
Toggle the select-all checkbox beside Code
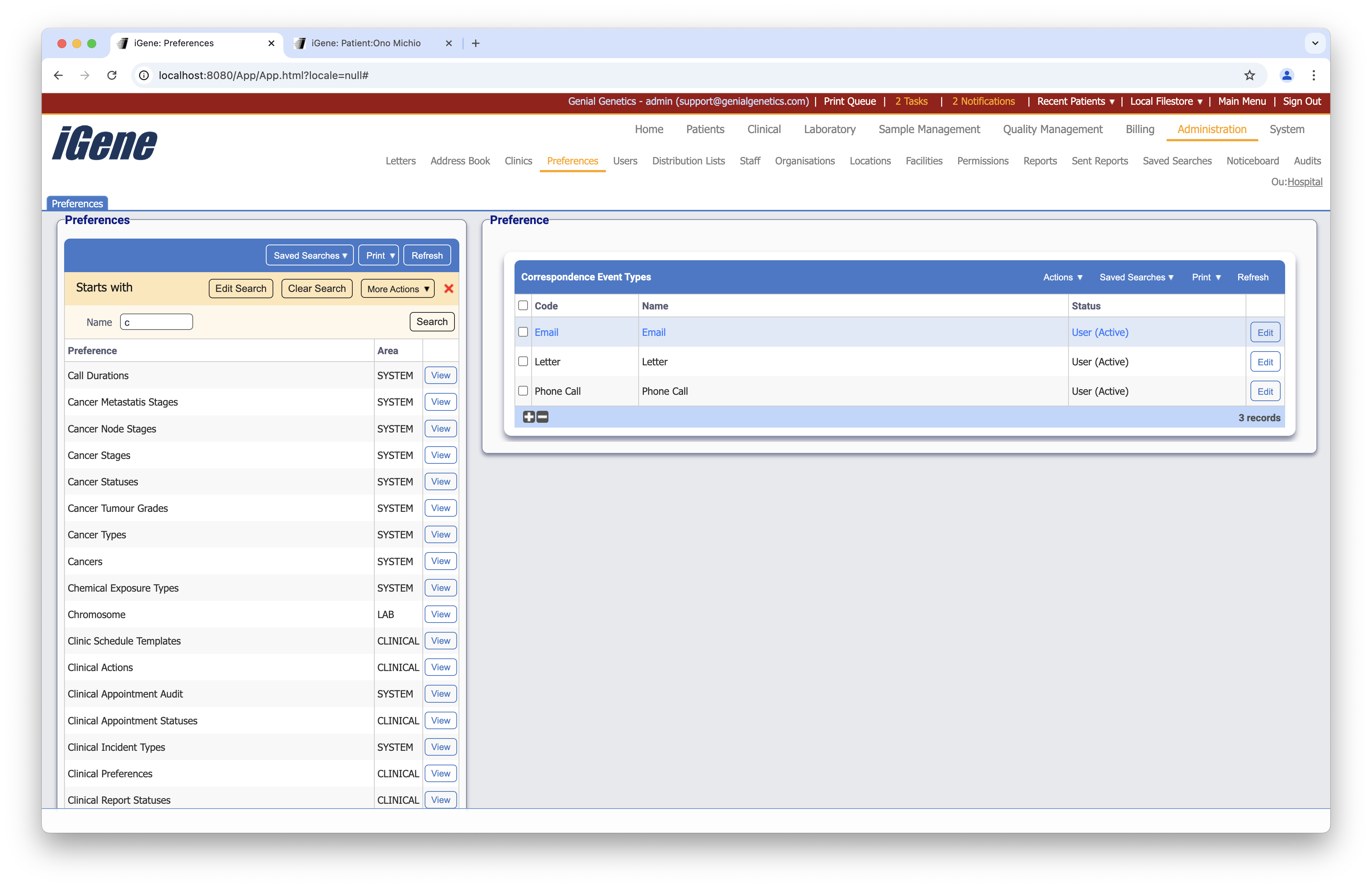coord(523,305)
